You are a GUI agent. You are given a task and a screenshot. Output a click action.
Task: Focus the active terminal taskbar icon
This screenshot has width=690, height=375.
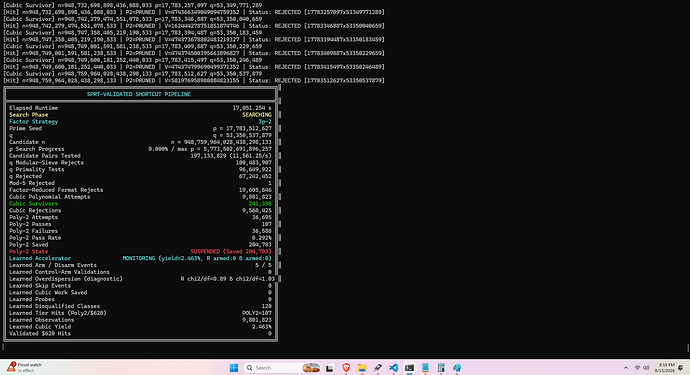pos(409,368)
